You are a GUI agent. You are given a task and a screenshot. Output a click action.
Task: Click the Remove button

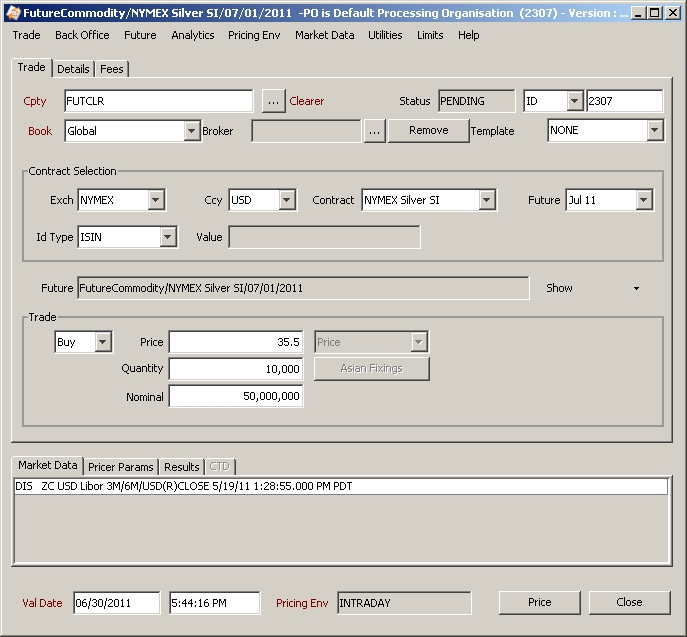(x=428, y=131)
